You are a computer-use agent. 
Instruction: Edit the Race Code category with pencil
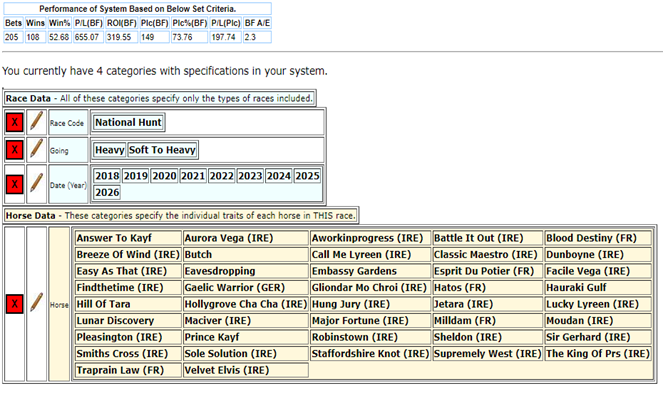pyautogui.click(x=36, y=122)
